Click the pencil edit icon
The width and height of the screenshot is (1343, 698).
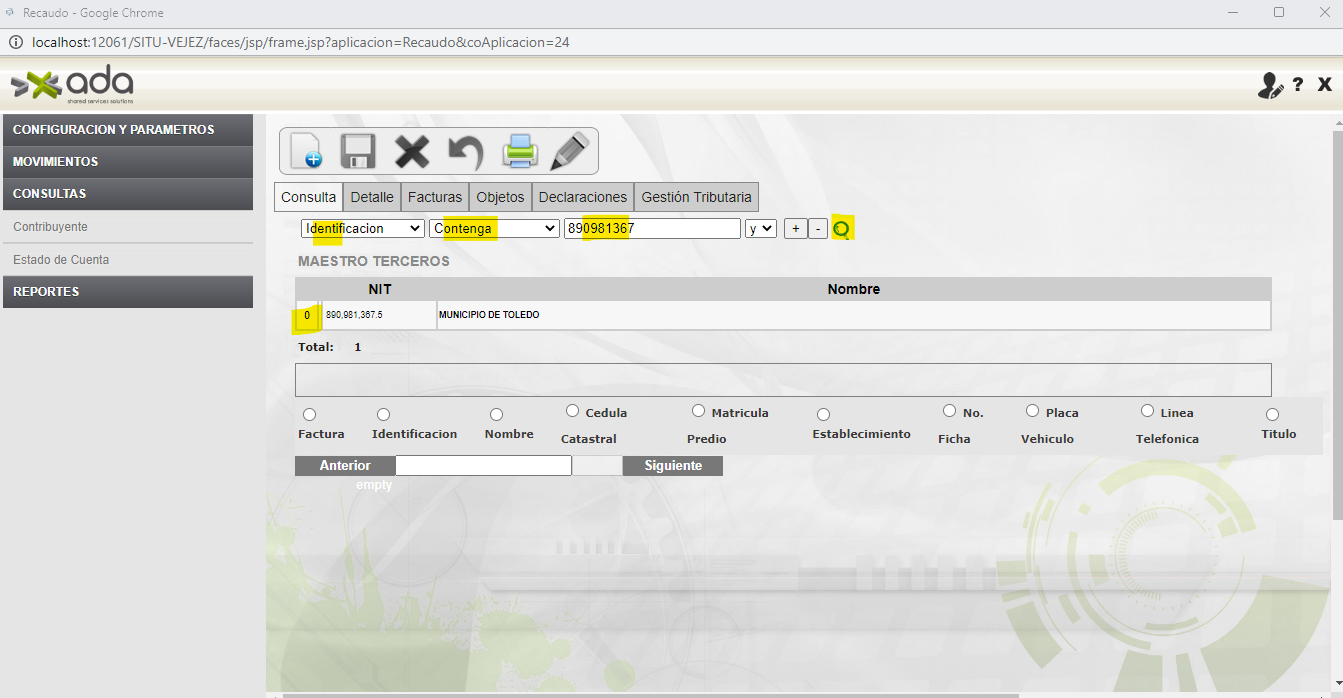click(x=570, y=151)
